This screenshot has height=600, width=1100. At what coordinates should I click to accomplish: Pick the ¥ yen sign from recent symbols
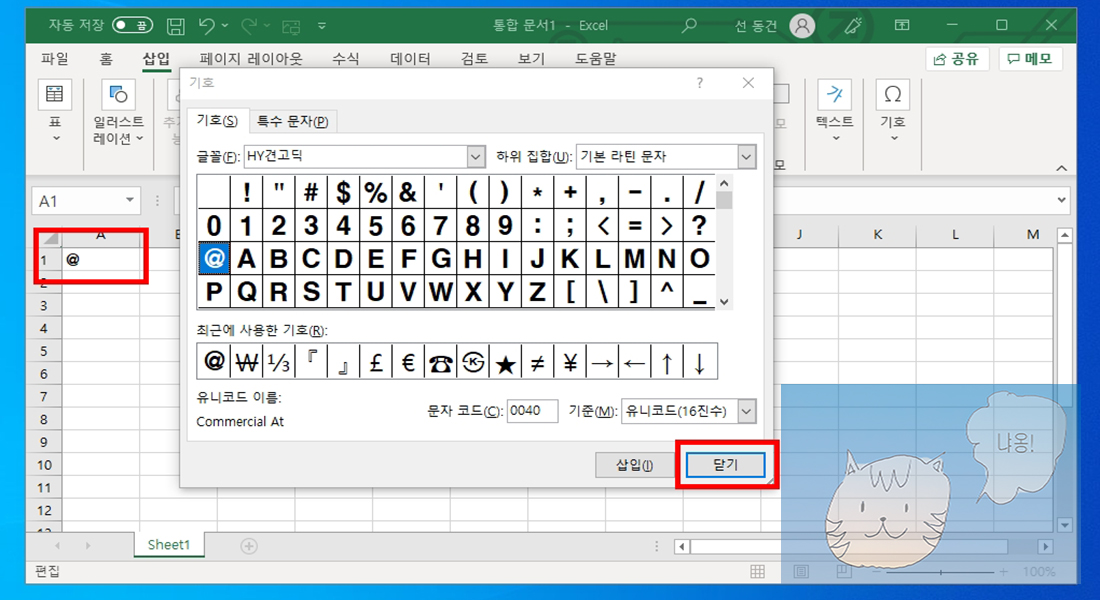pyautogui.click(x=570, y=361)
